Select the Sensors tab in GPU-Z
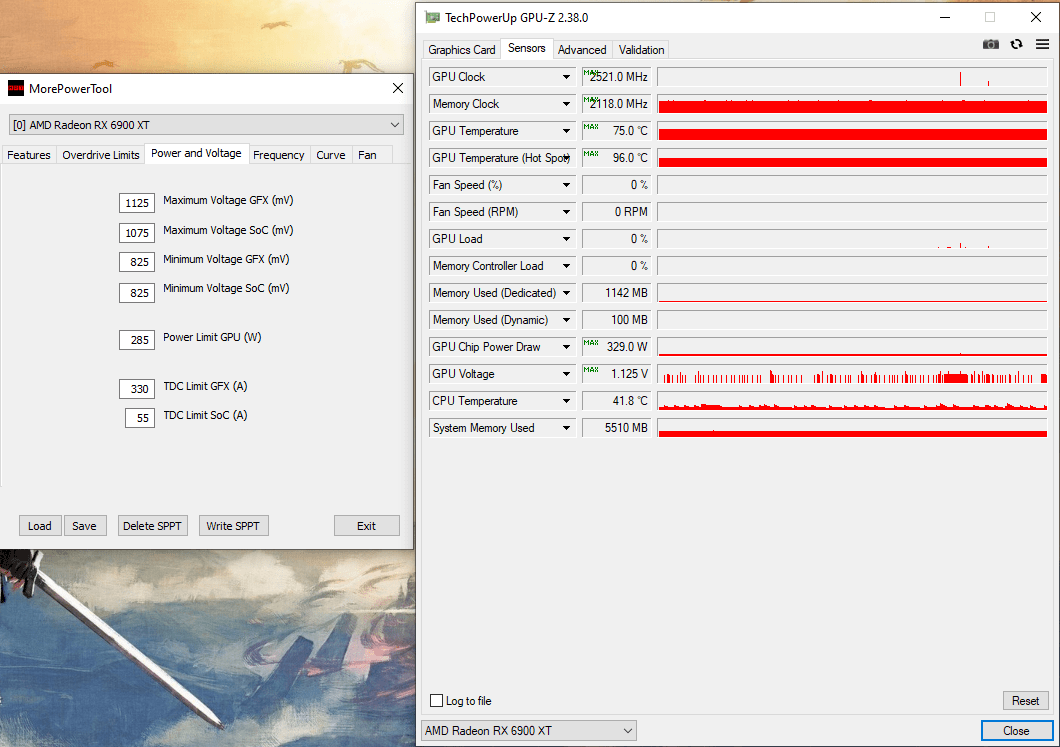The height and width of the screenshot is (747, 1060). [527, 48]
